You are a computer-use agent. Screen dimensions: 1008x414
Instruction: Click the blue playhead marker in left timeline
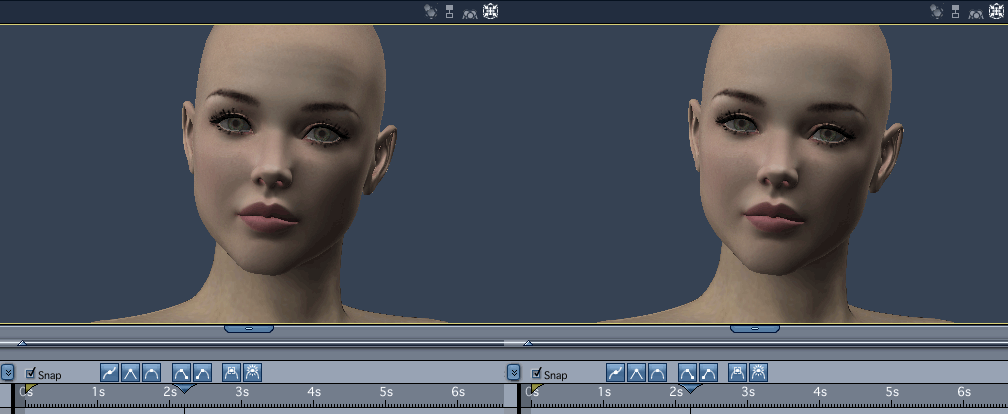[x=184, y=389]
